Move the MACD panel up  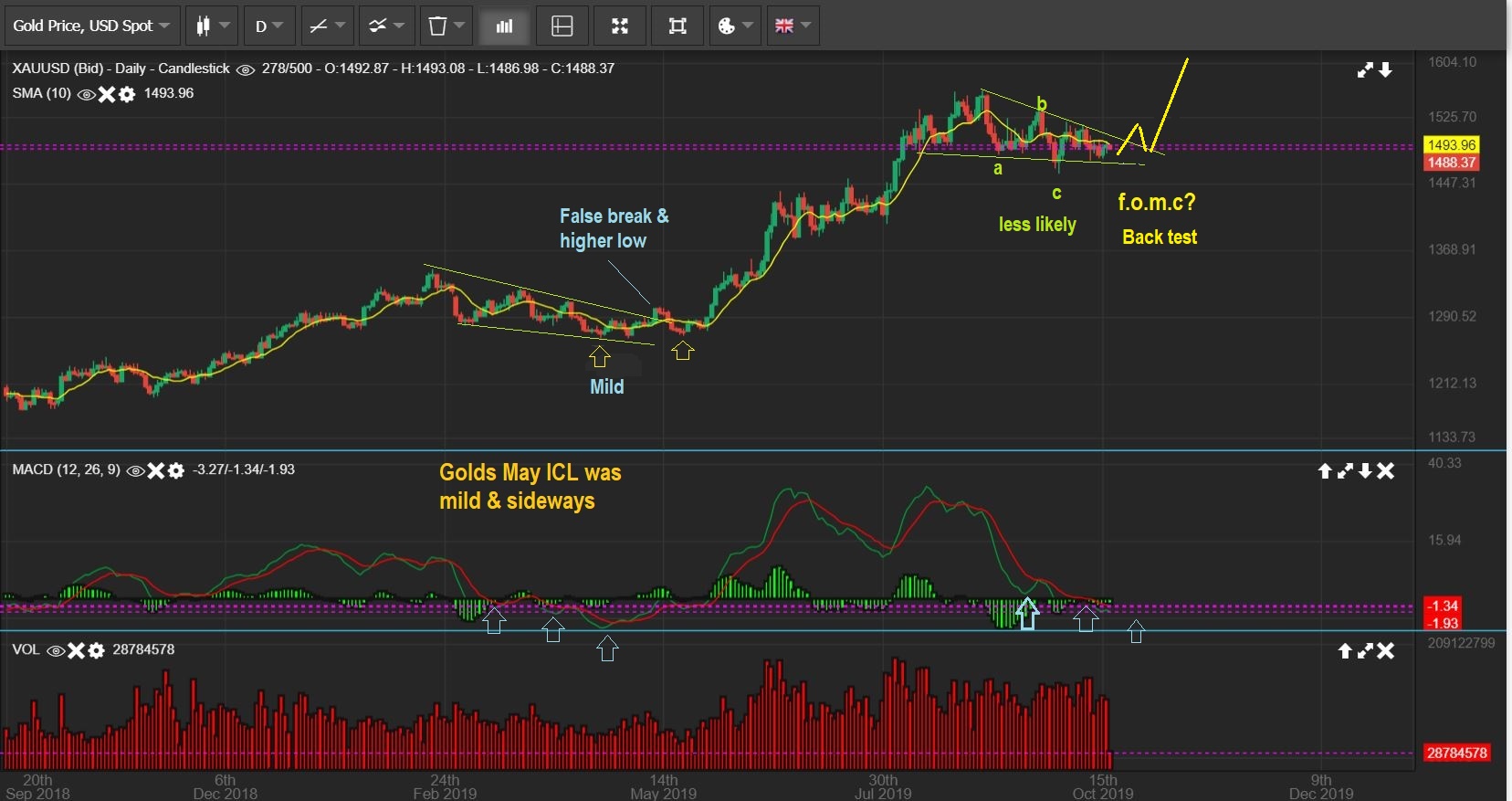(1325, 470)
